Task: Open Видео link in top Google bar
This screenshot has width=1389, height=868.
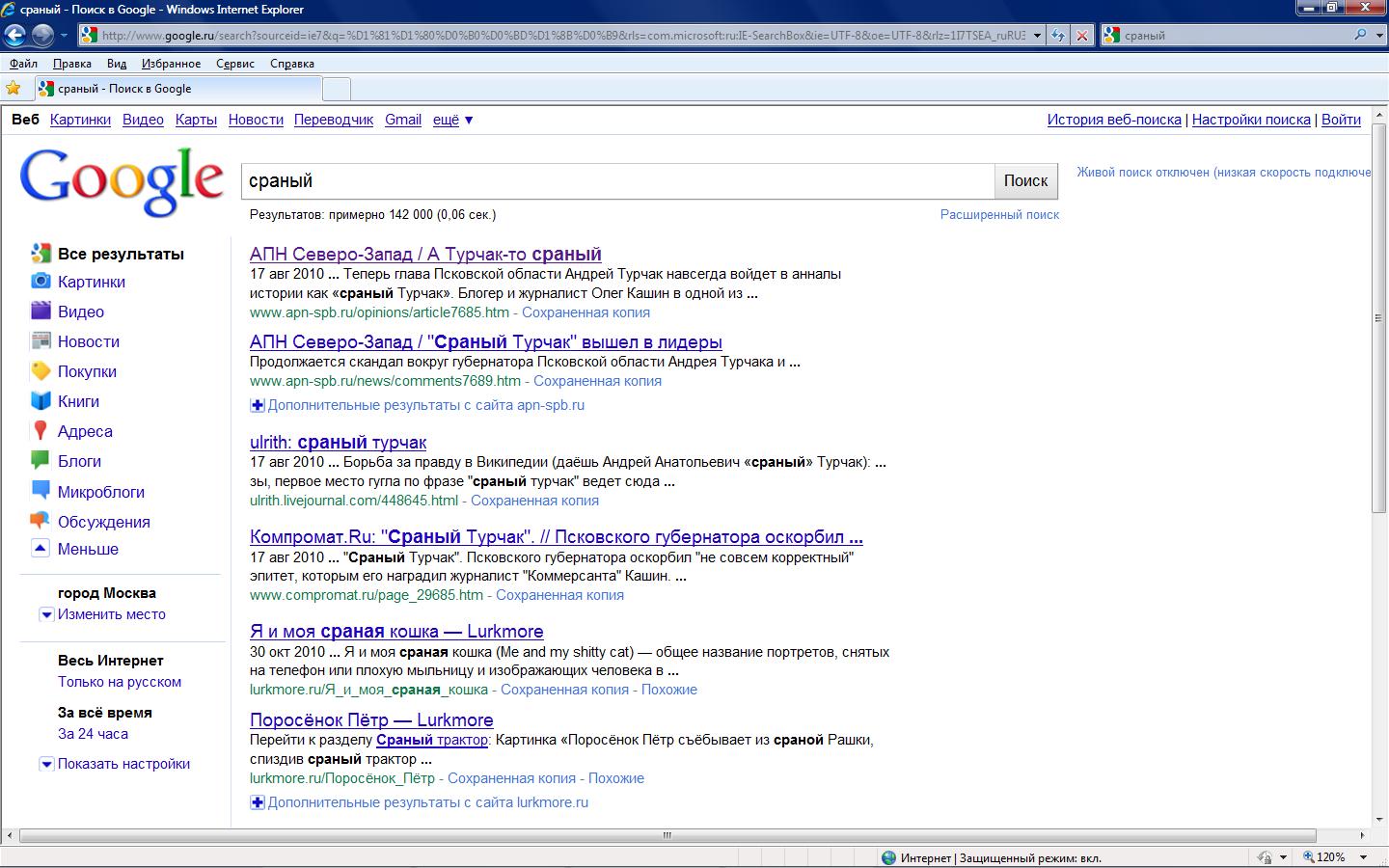Action: tap(143, 120)
